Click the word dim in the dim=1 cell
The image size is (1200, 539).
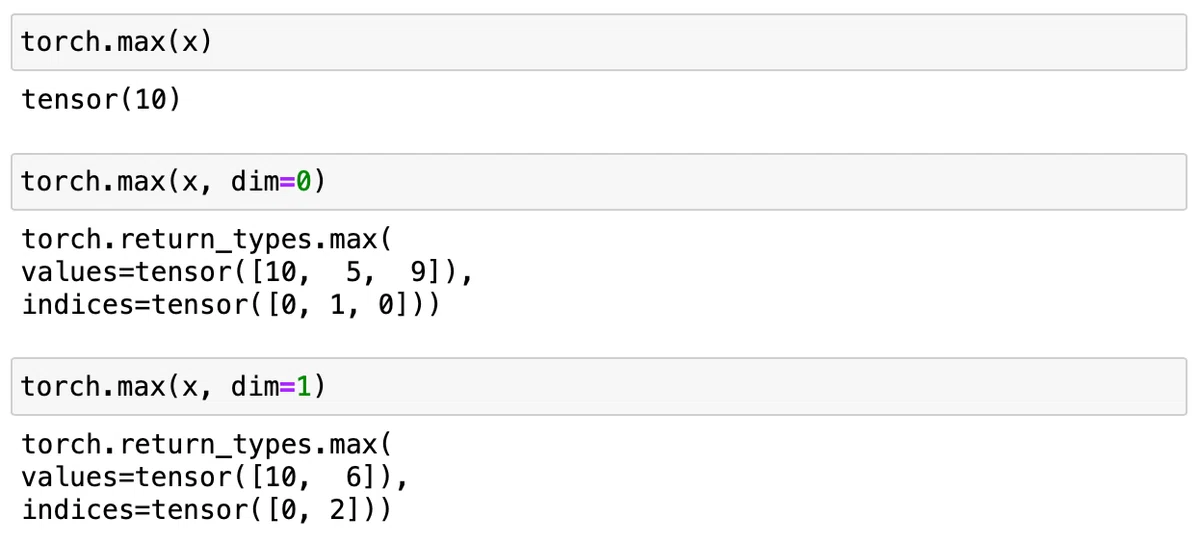point(255,386)
